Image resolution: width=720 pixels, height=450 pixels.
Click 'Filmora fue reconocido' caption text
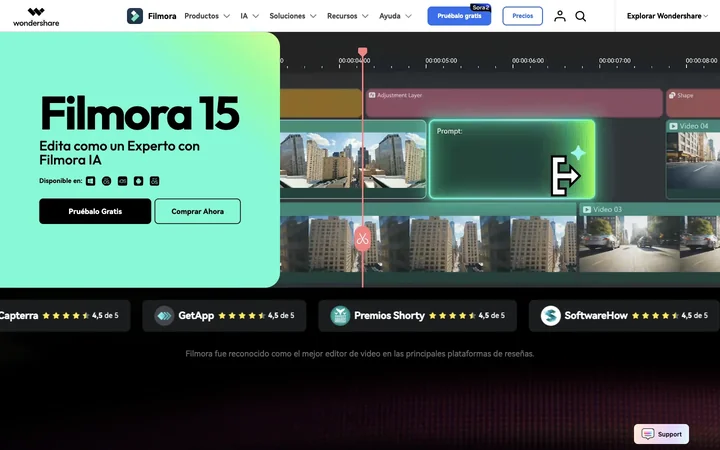[x=360, y=354]
